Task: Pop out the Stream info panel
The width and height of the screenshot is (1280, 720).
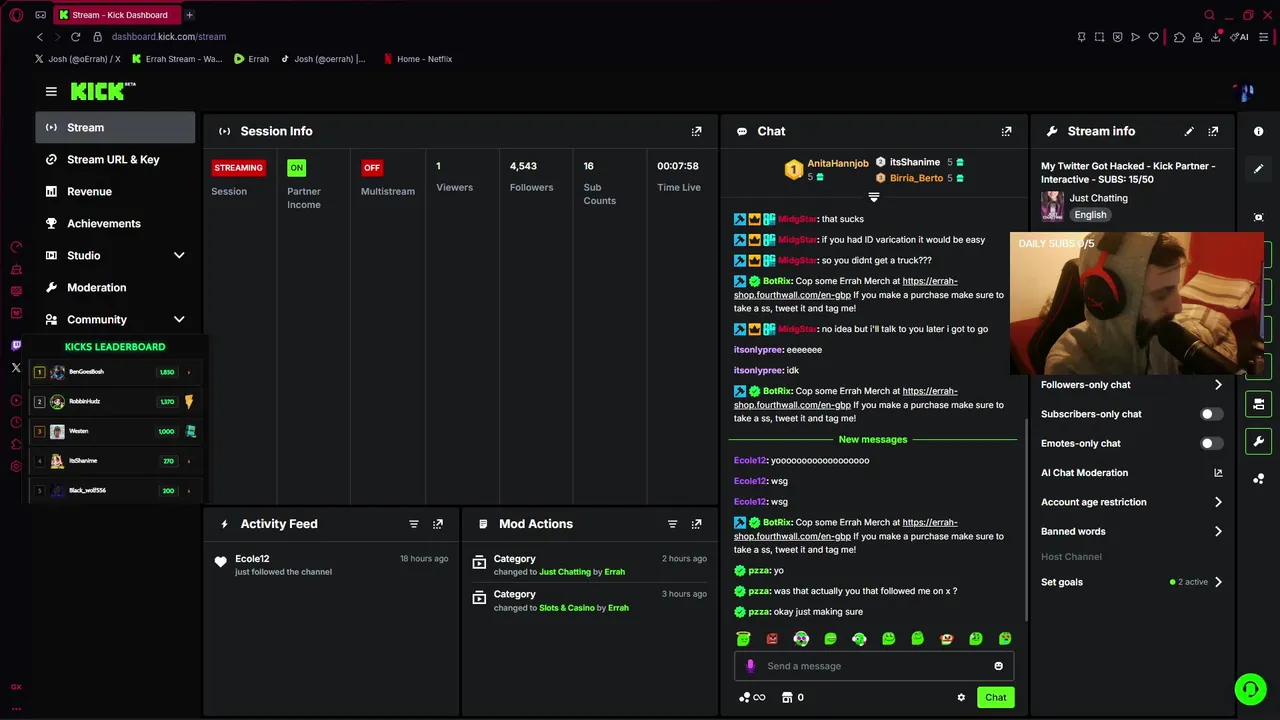Action: coord(1213,131)
